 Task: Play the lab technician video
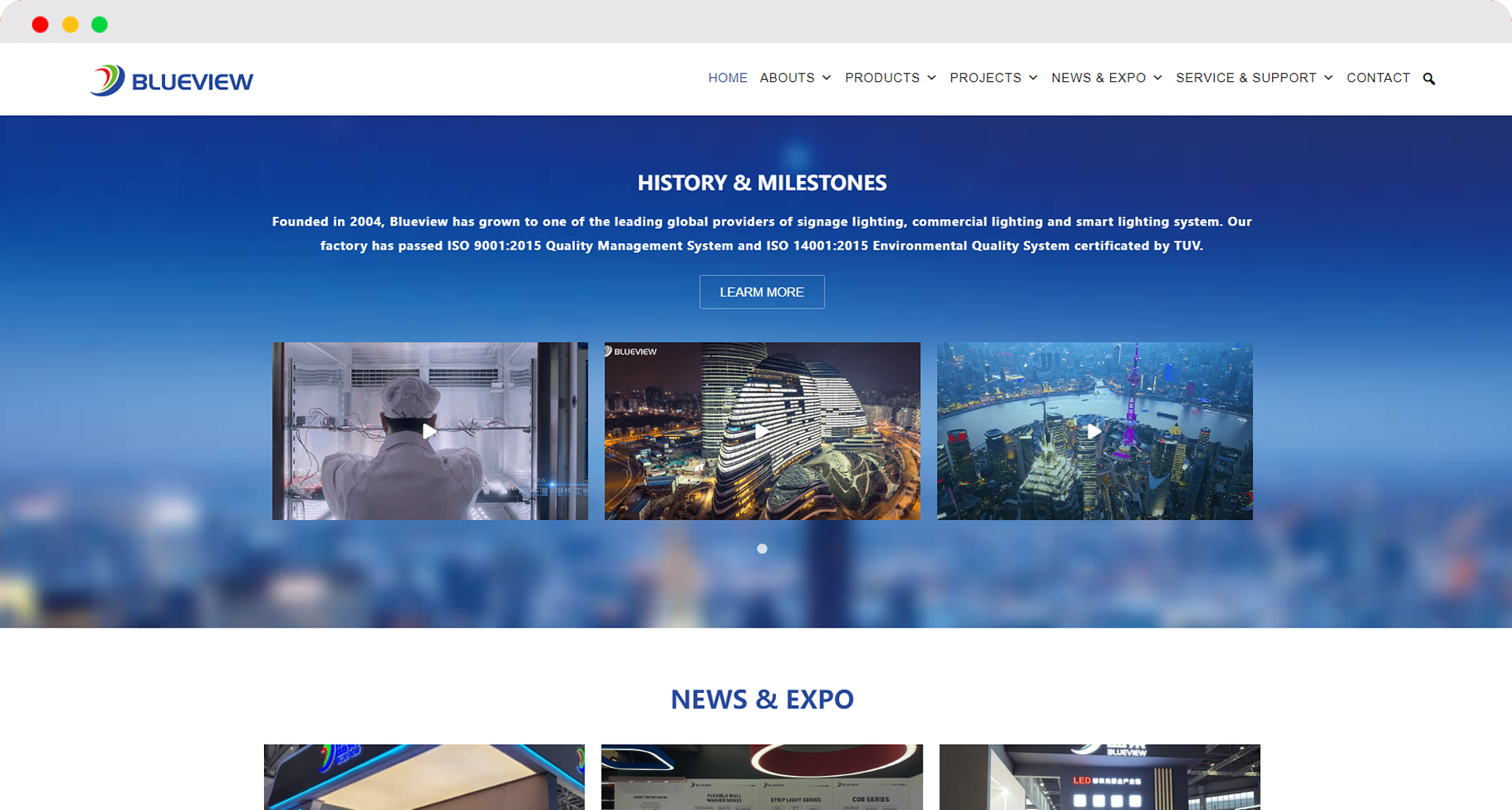point(430,431)
